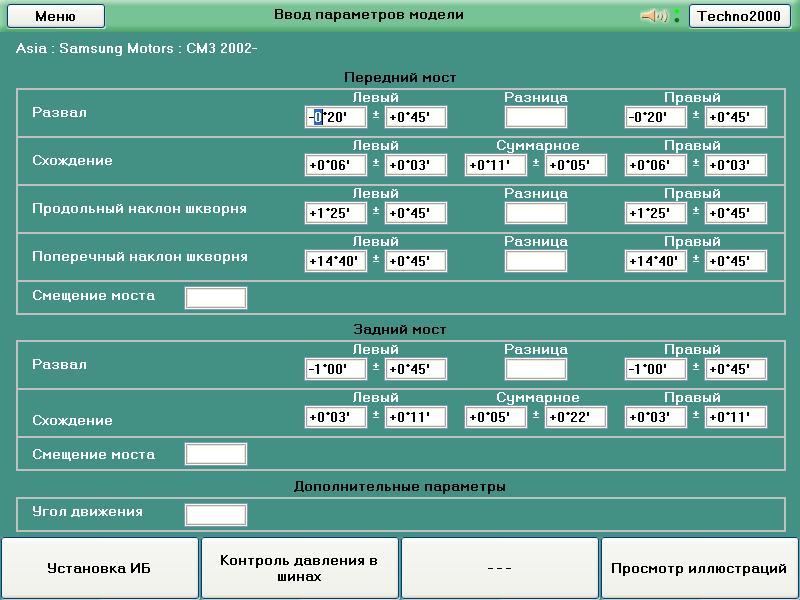Viewport: 800px width, 600px height.
Task: Select Продольный наклон шкворня left value +1°25'
Action: click(336, 213)
